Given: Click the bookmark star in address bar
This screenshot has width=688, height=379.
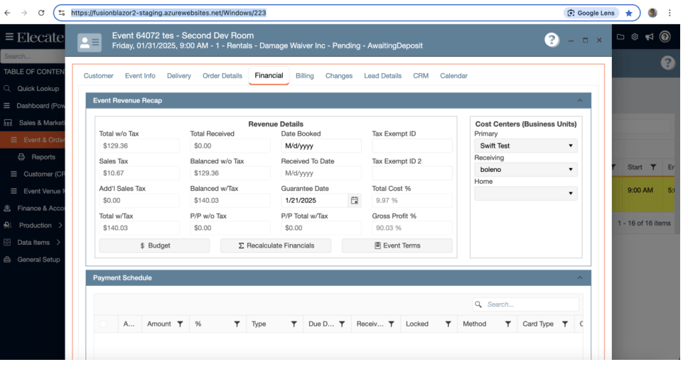Looking at the screenshot, I should [629, 13].
